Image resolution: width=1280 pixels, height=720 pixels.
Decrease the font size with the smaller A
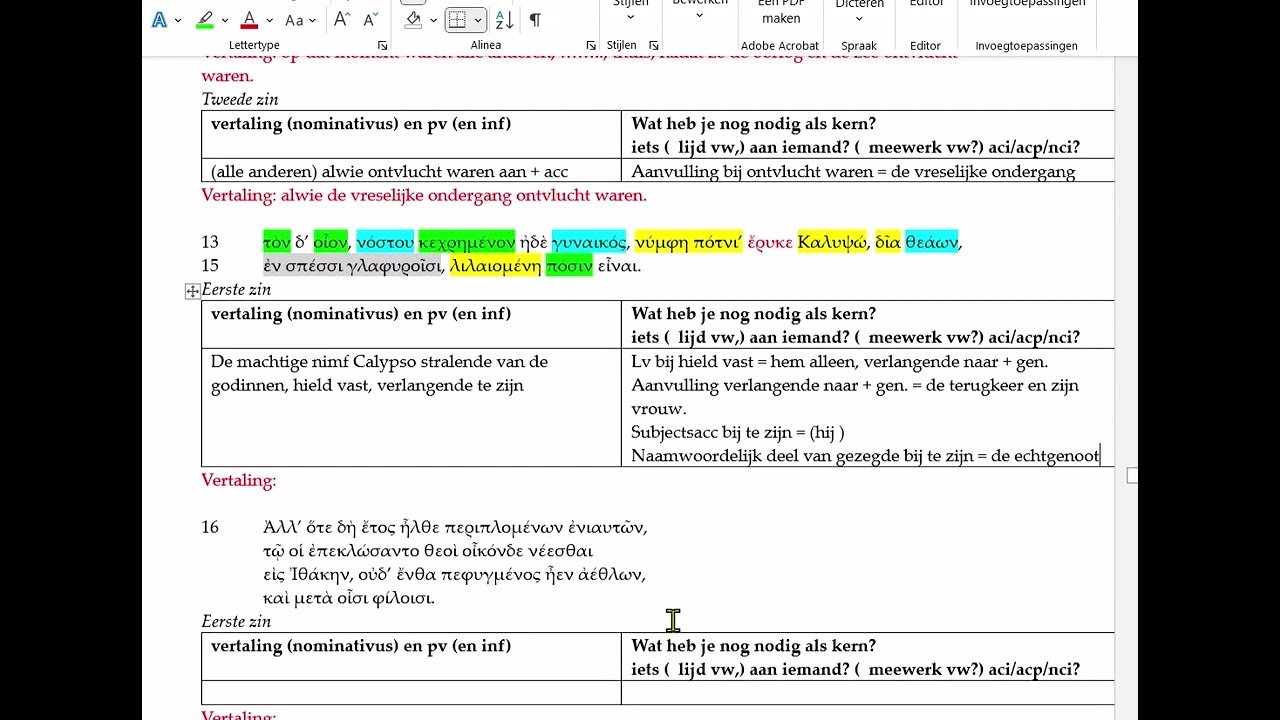(370, 20)
